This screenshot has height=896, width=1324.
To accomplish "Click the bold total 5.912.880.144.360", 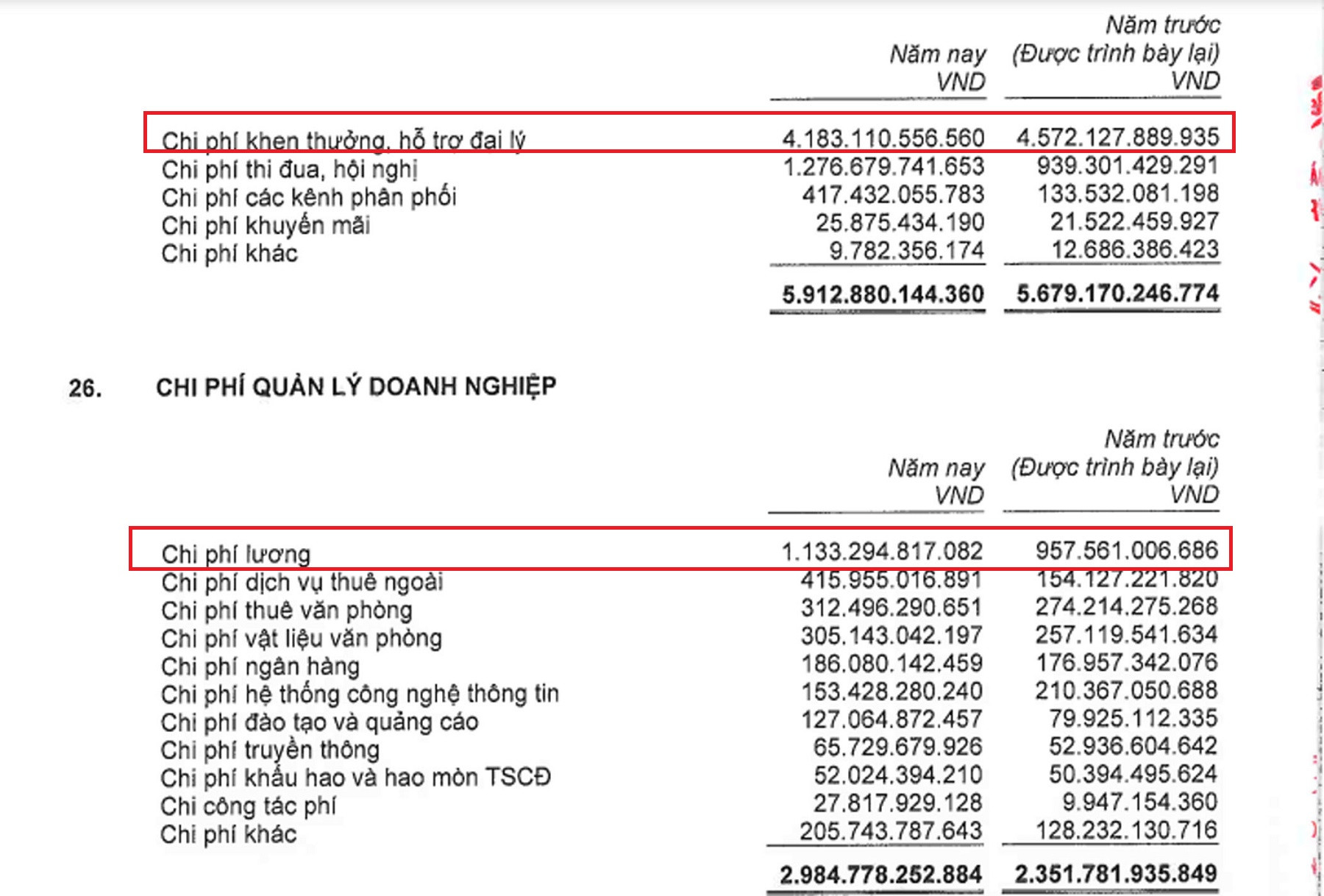I will [x=883, y=294].
